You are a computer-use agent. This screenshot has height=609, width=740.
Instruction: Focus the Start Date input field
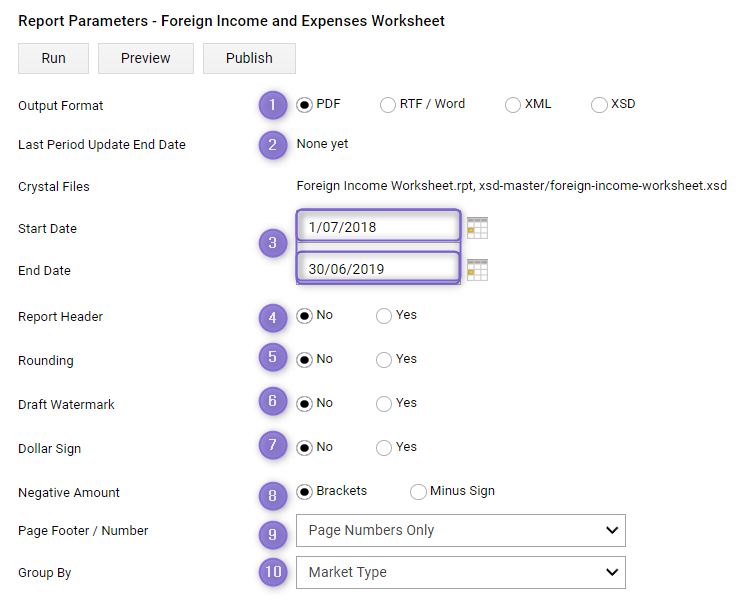click(378, 227)
